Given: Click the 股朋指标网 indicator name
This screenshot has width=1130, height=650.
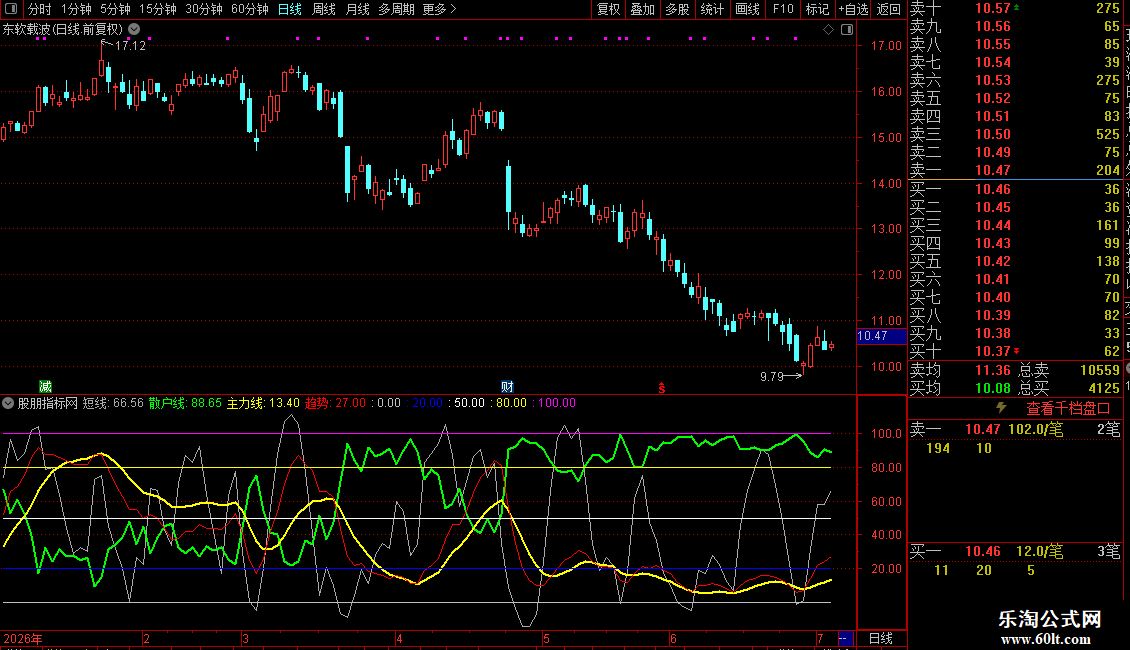Looking at the screenshot, I should coord(48,403).
